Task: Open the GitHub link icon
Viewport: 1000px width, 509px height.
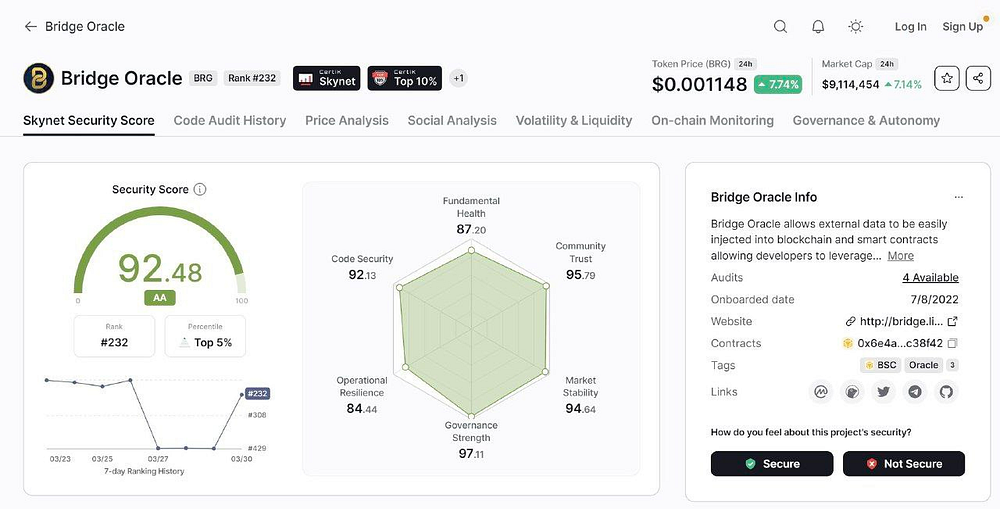Action: tap(946, 392)
